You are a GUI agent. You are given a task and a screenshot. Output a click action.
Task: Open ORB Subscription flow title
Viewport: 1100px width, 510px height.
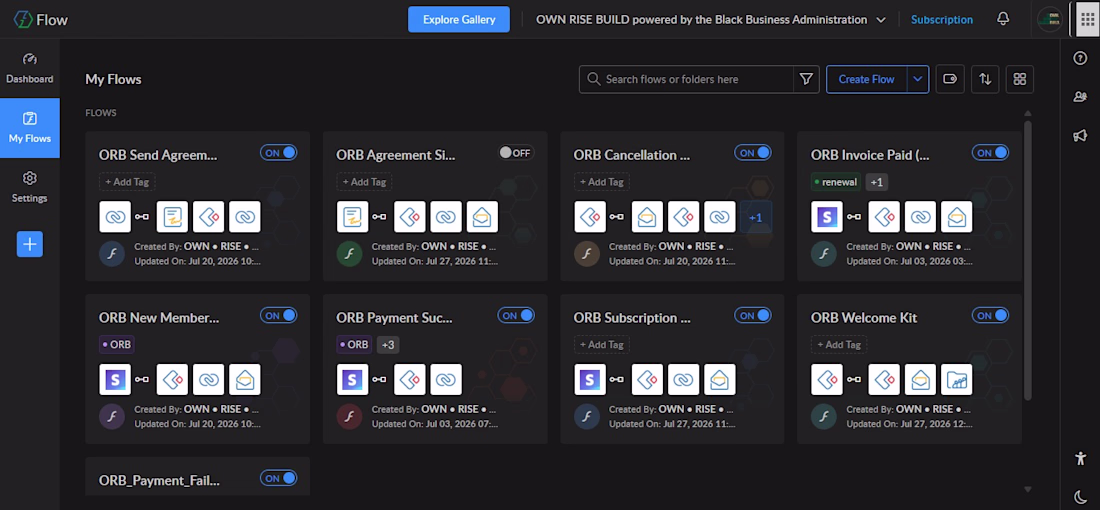tap(632, 318)
